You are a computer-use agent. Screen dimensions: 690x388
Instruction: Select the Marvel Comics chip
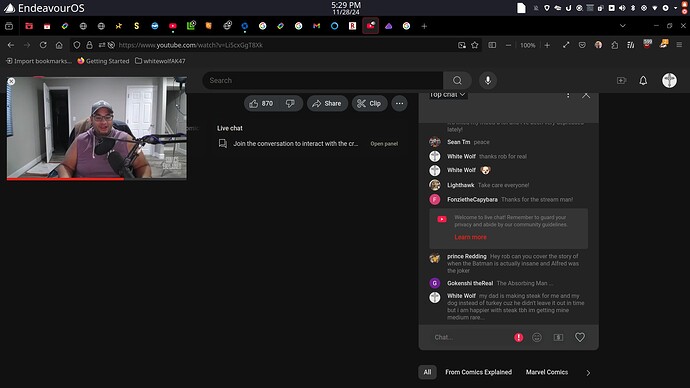tap(547, 372)
